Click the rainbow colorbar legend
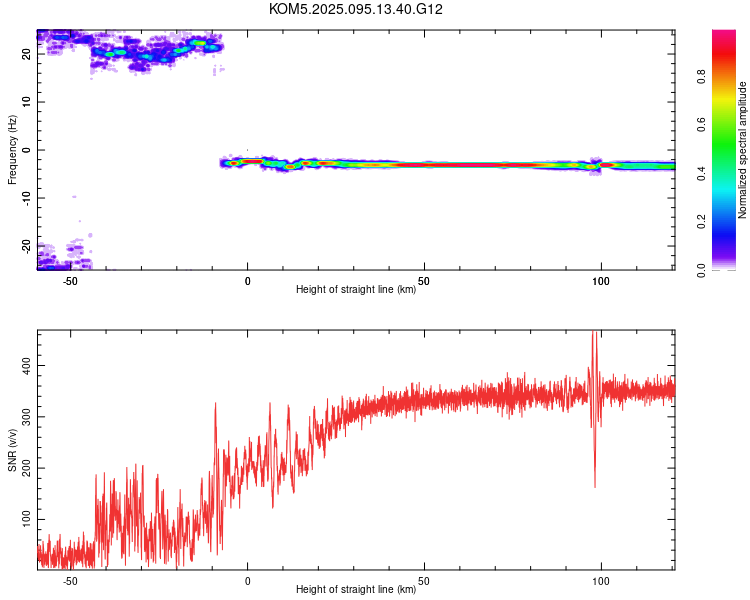This screenshot has width=750, height=600. (724, 150)
